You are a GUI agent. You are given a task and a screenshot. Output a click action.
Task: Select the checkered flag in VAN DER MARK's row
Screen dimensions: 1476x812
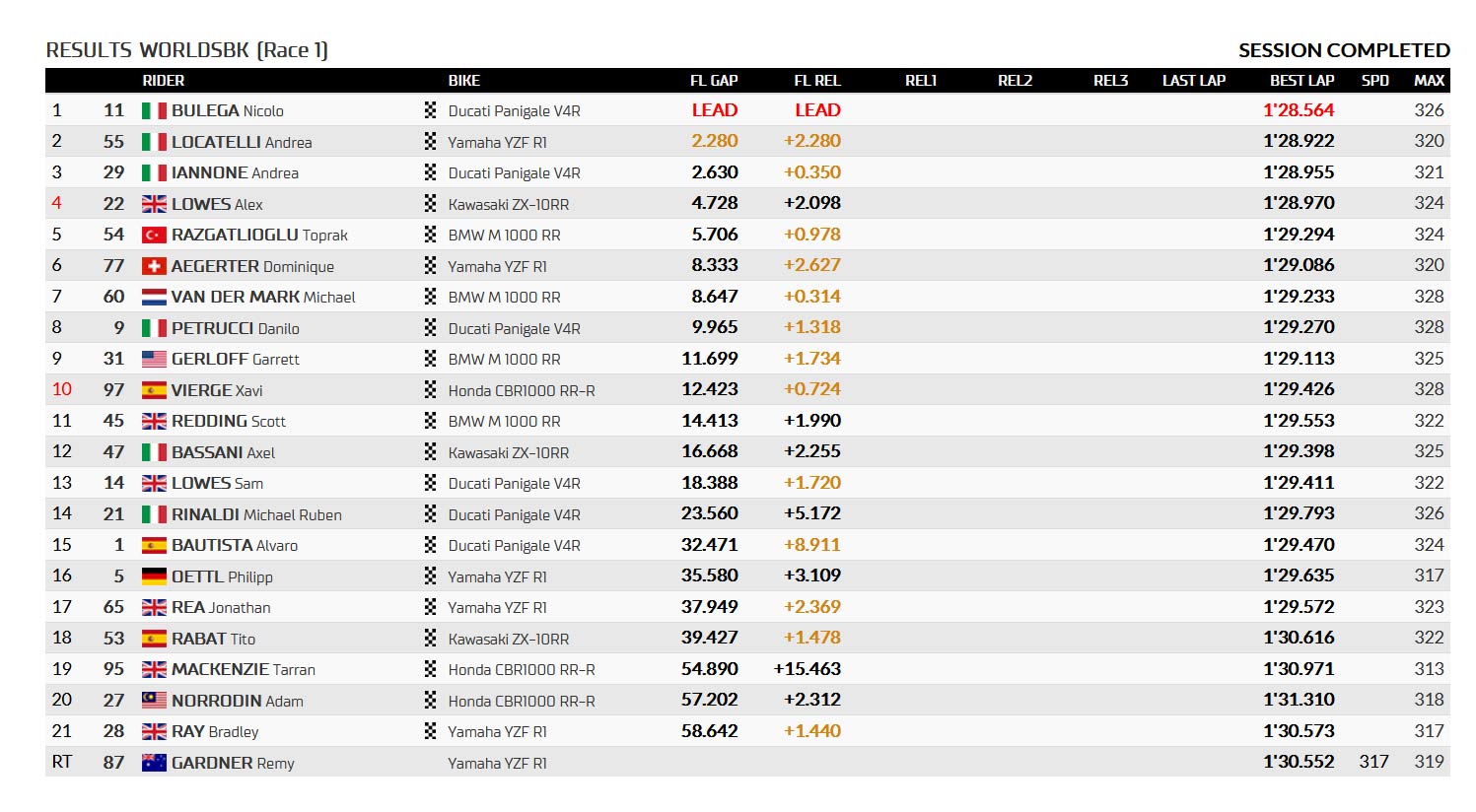(430, 297)
